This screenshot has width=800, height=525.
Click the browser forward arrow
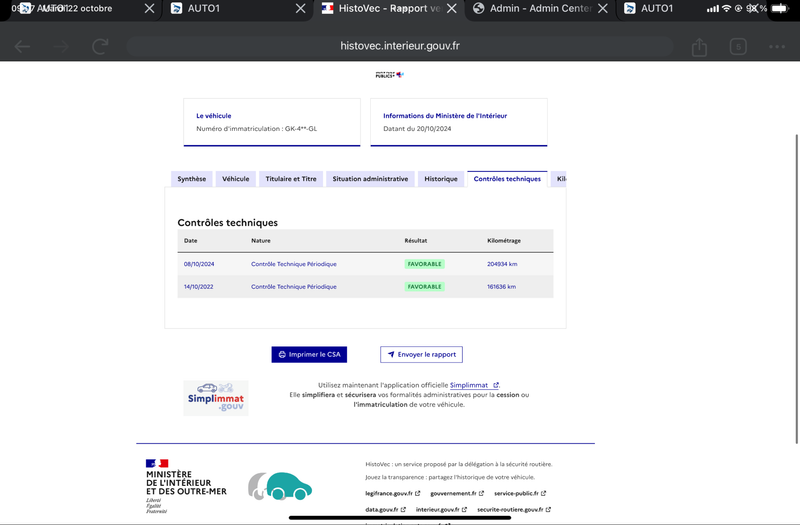coord(61,47)
